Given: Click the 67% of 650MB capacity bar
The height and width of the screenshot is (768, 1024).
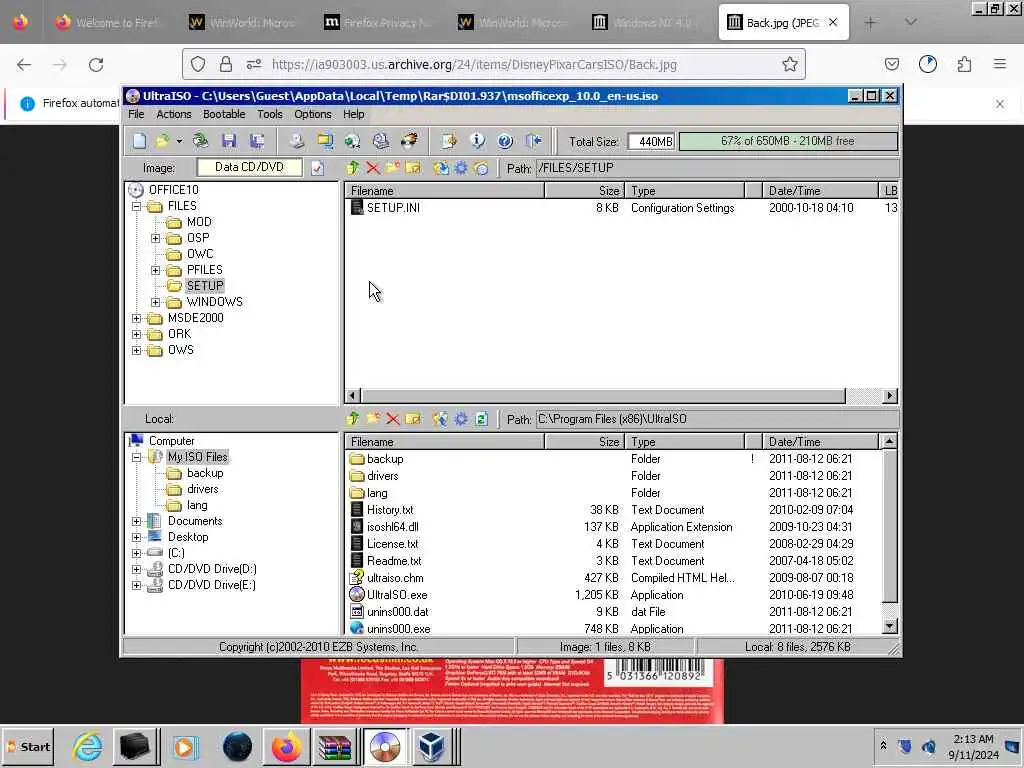Looking at the screenshot, I should (x=788, y=141).
